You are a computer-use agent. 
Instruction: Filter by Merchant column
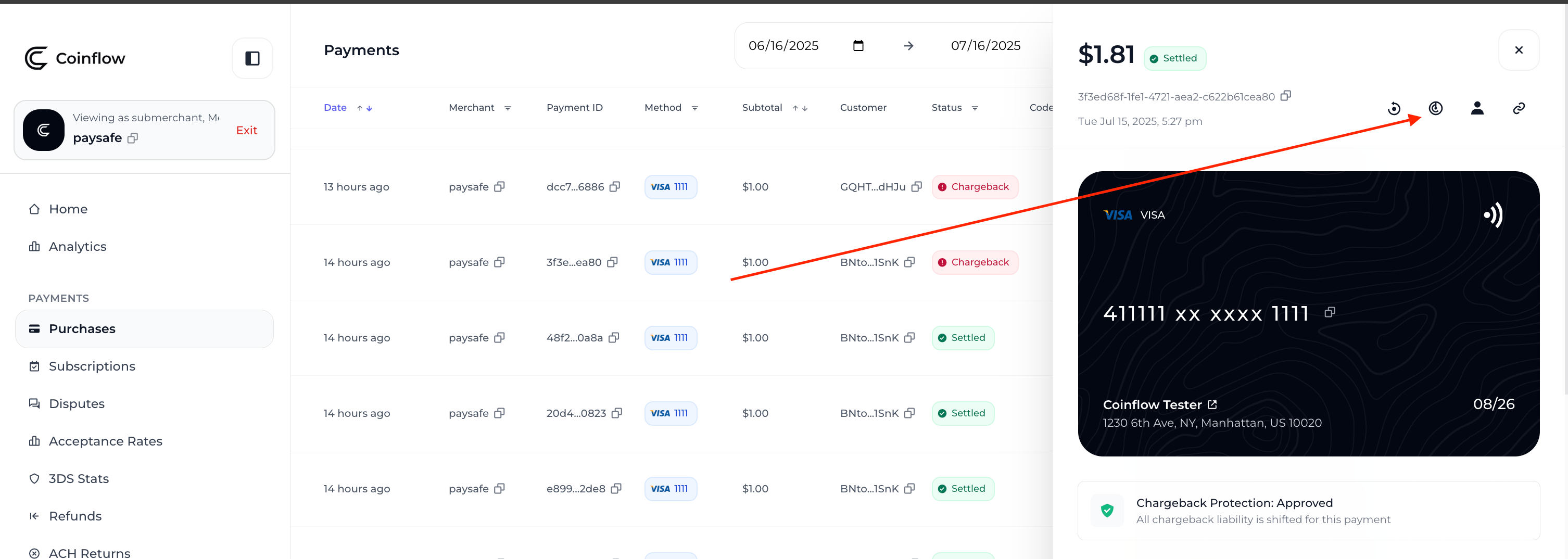(507, 108)
